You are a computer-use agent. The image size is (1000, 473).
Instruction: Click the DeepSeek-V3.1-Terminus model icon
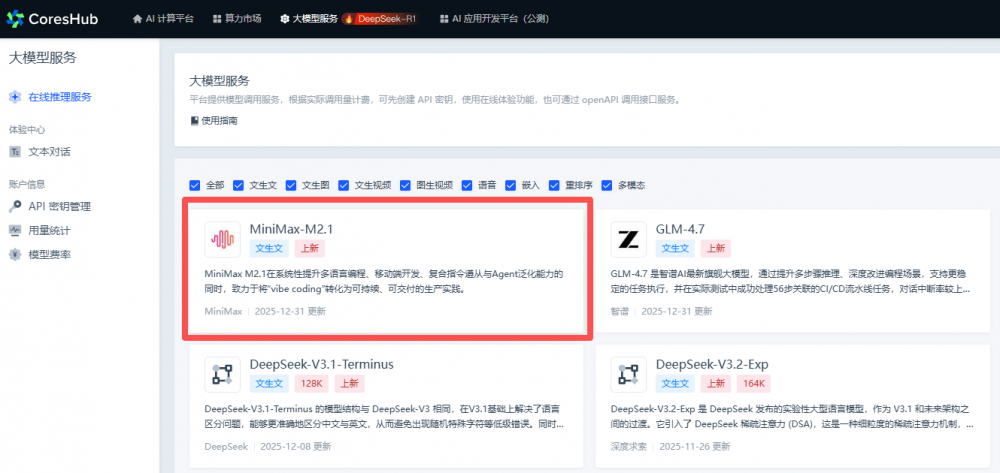click(x=222, y=374)
